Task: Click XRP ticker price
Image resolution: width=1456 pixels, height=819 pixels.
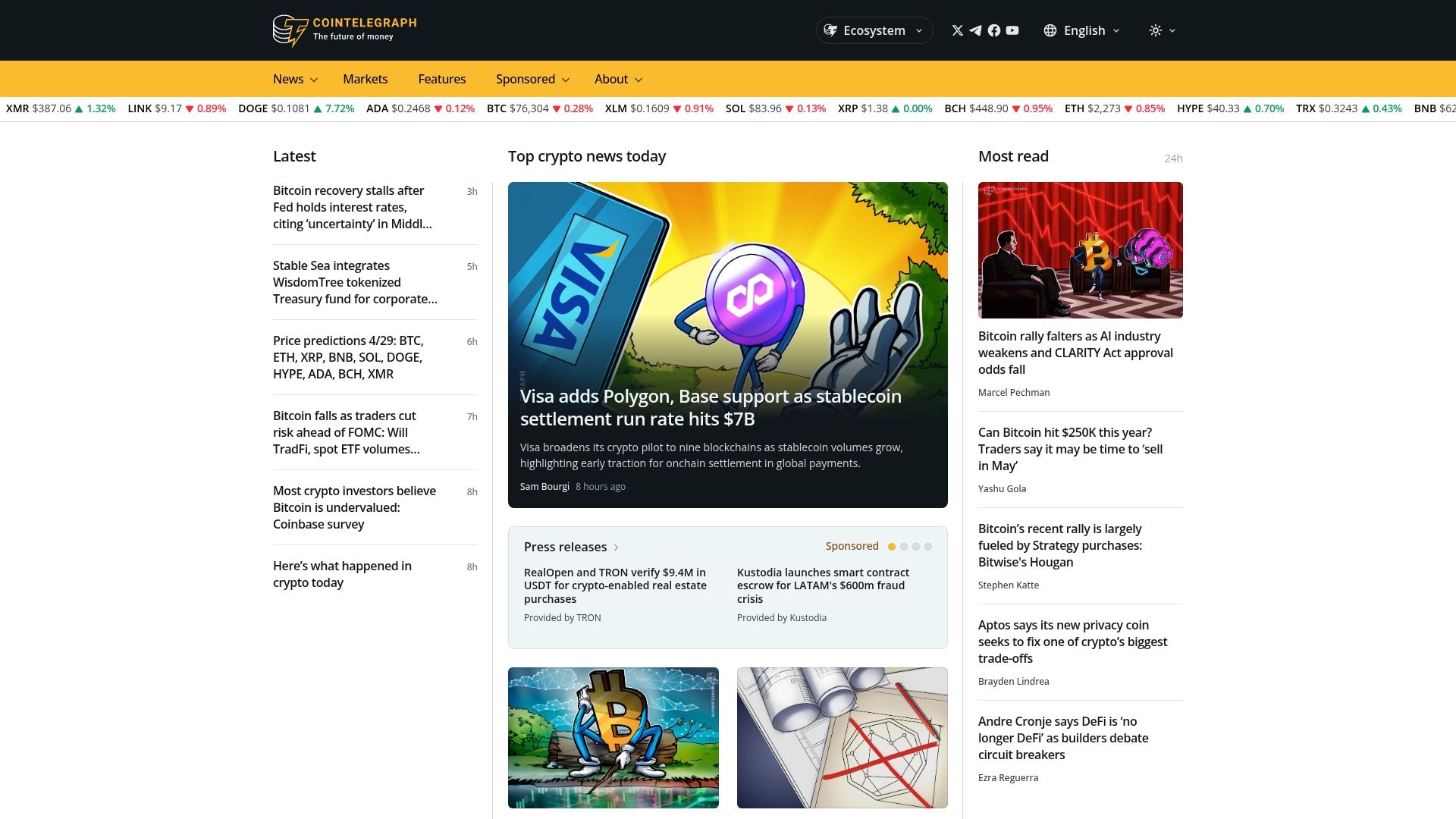Action: 874,108
